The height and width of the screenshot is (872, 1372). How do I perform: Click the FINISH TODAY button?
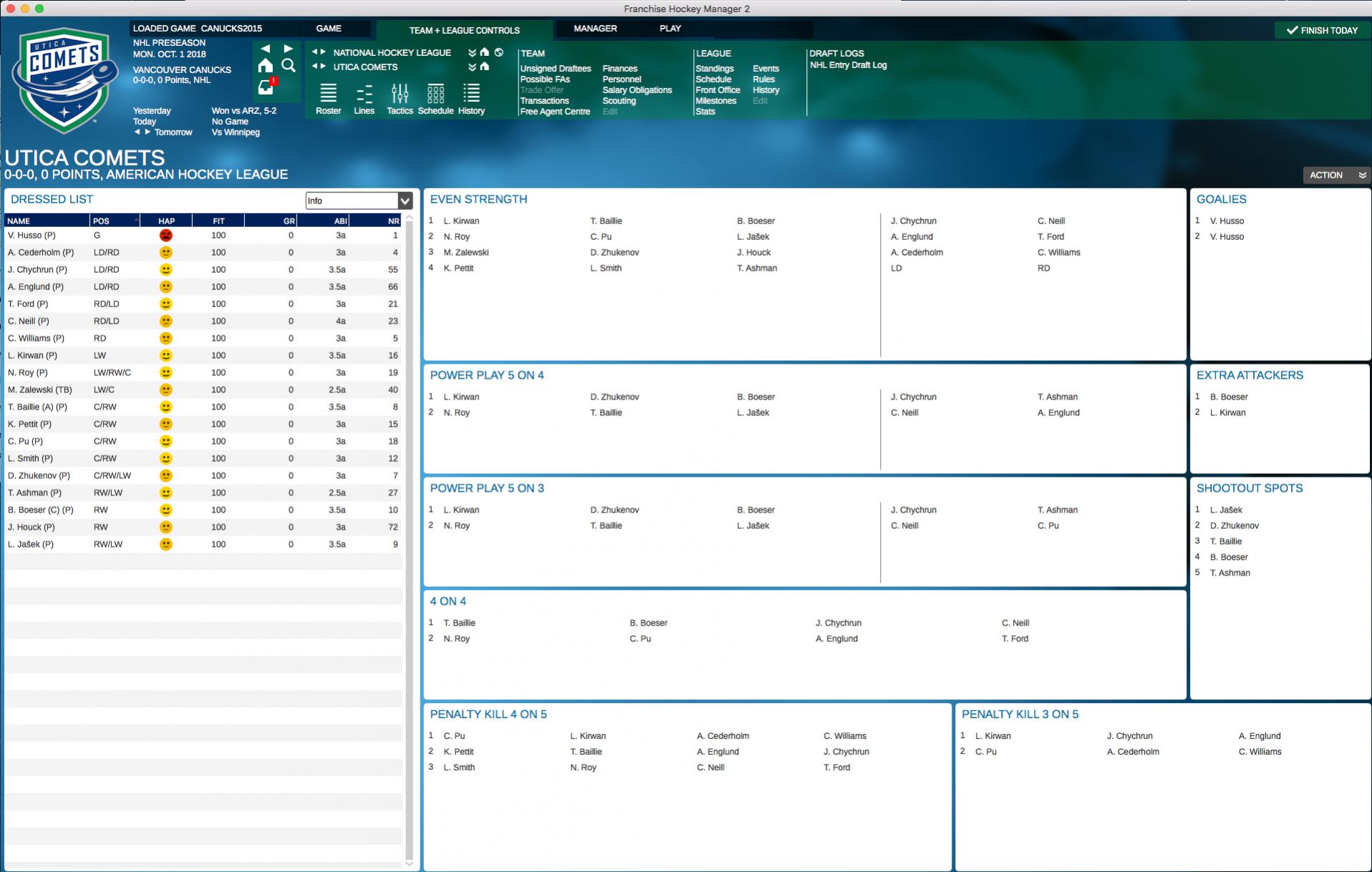coord(1322,30)
